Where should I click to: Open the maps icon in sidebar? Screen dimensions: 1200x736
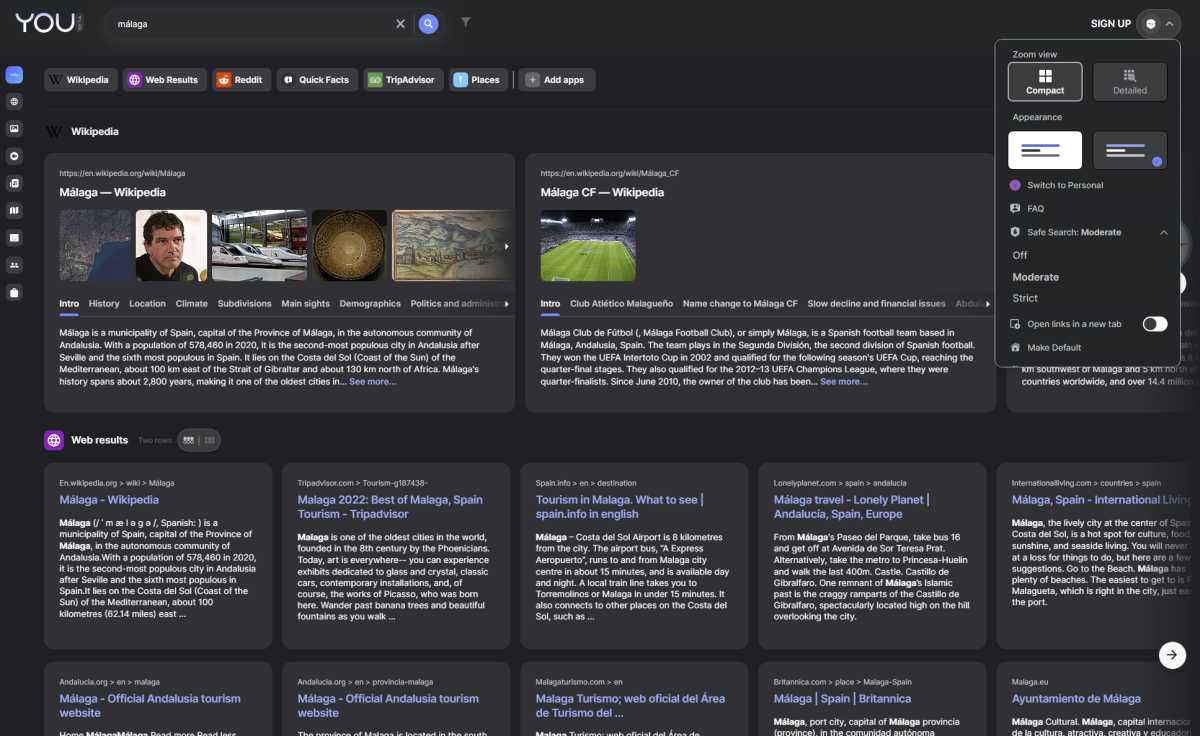[14, 210]
